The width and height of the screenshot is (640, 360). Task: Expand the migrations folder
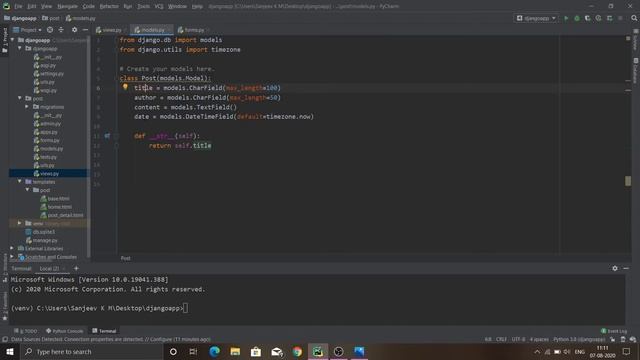27,107
